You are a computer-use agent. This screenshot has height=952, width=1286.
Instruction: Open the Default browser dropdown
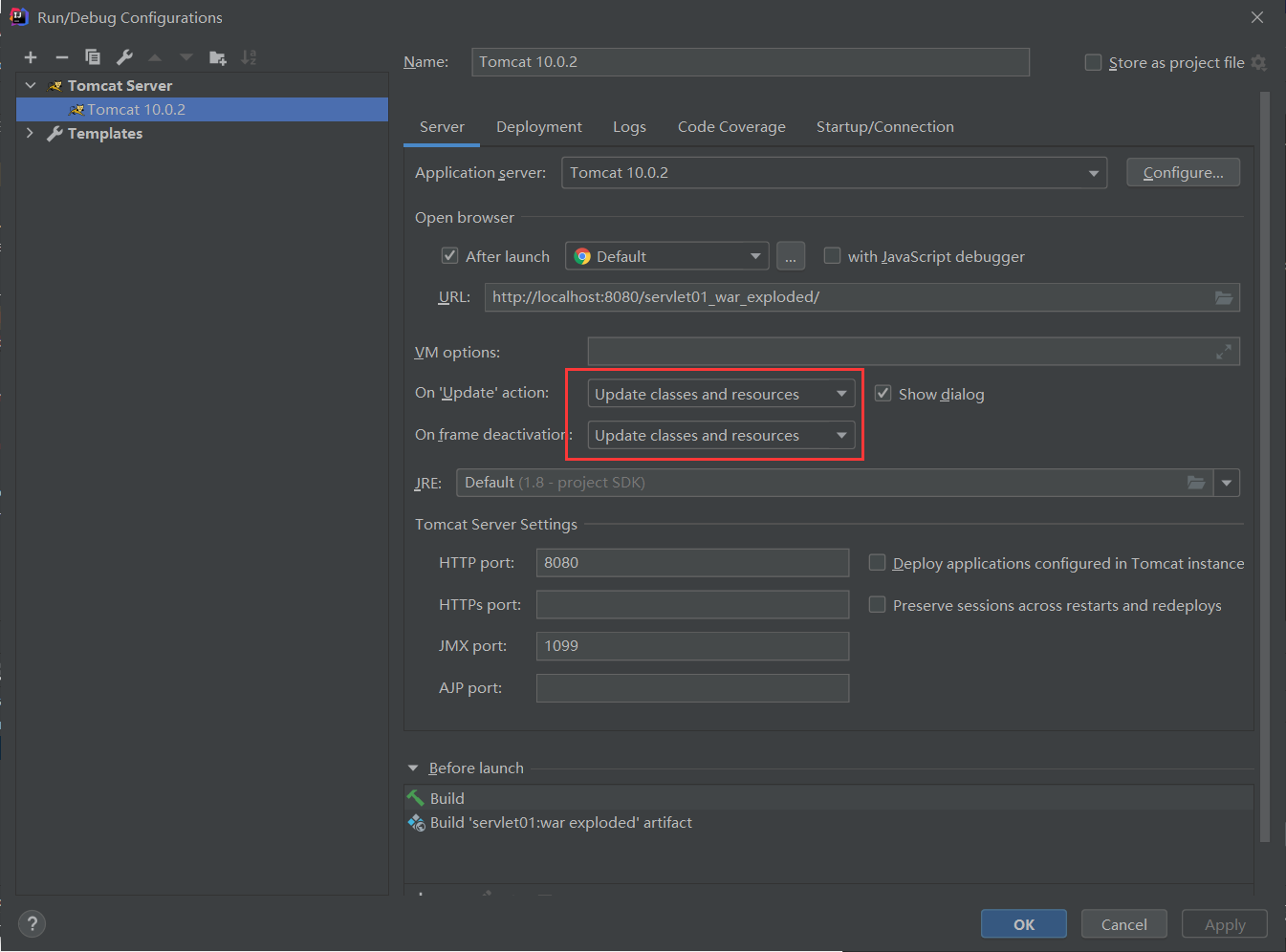coord(667,256)
